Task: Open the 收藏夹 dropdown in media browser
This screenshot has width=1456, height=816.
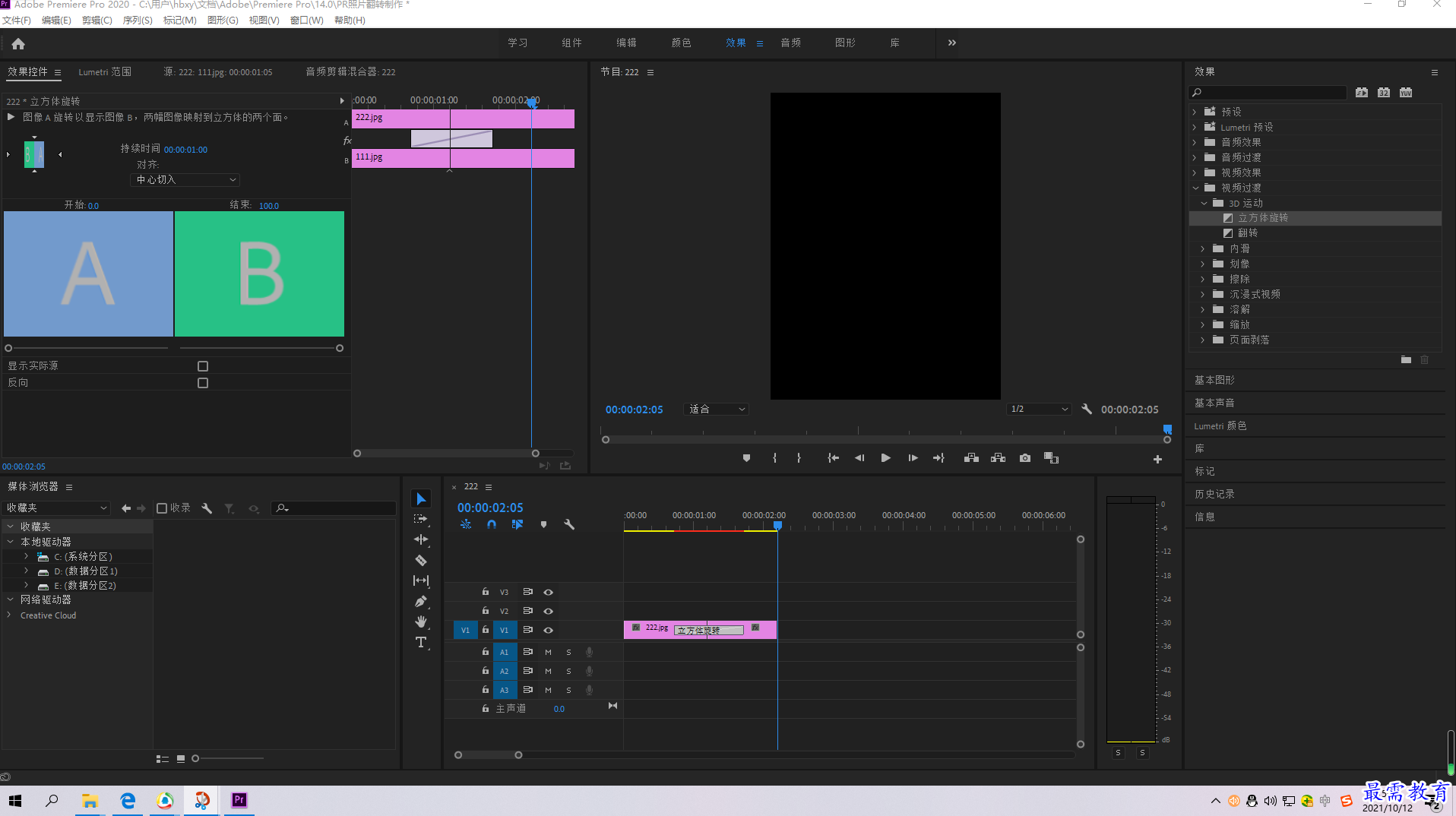Action: (57, 508)
